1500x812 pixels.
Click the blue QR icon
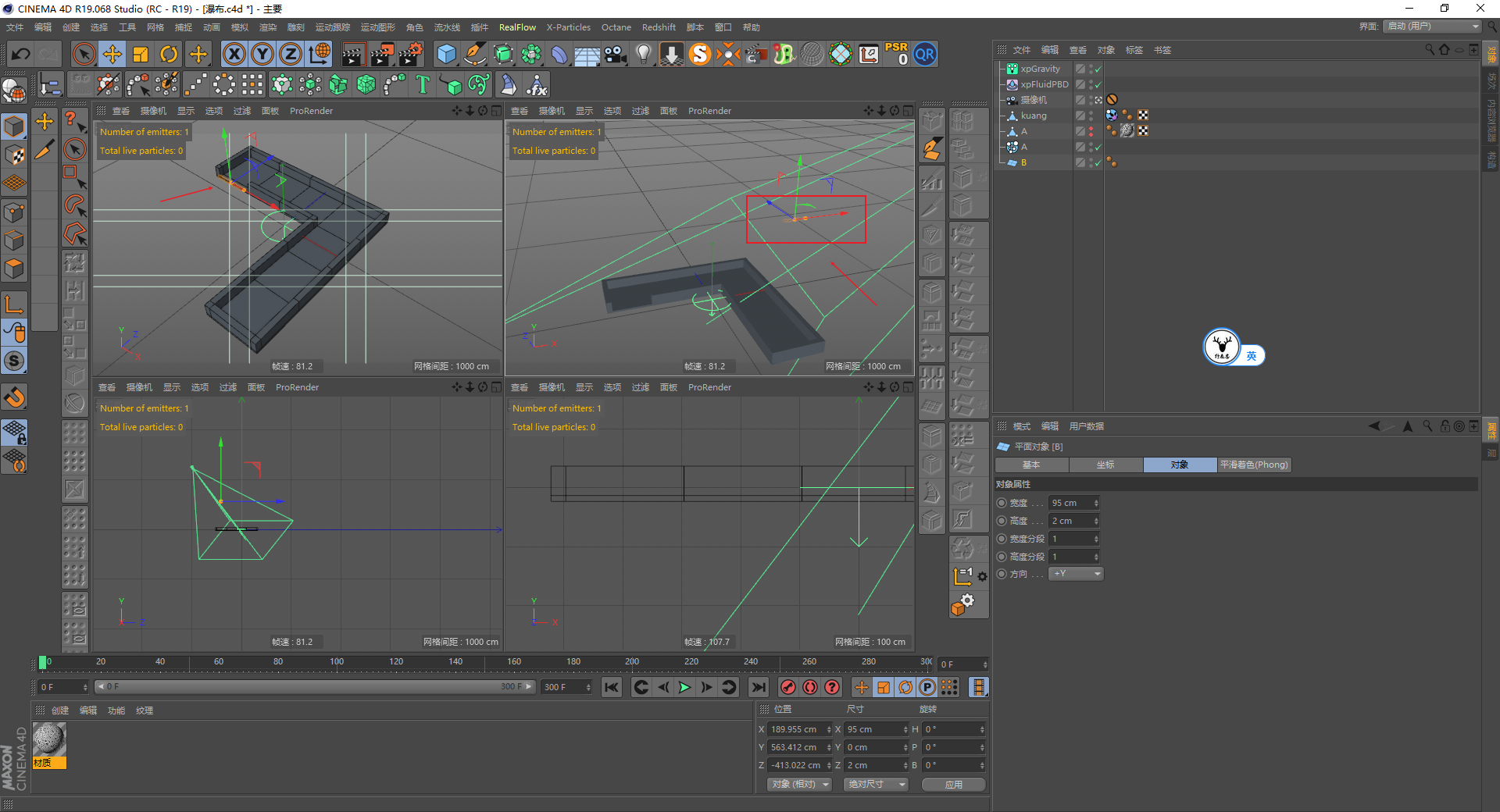click(925, 54)
